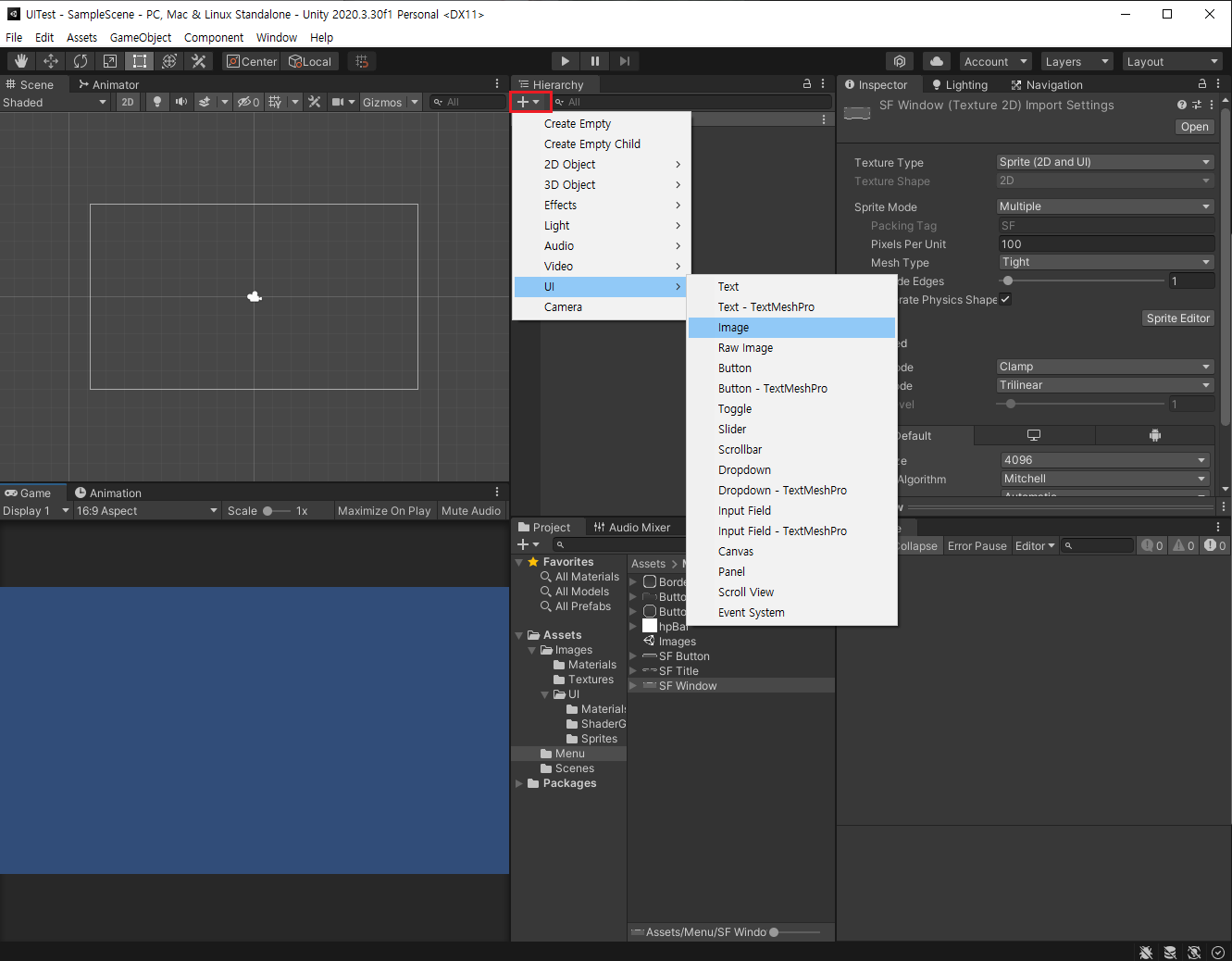Toggle grid snapping icon in toolbar
This screenshot has width=1232, height=961.
[362, 61]
